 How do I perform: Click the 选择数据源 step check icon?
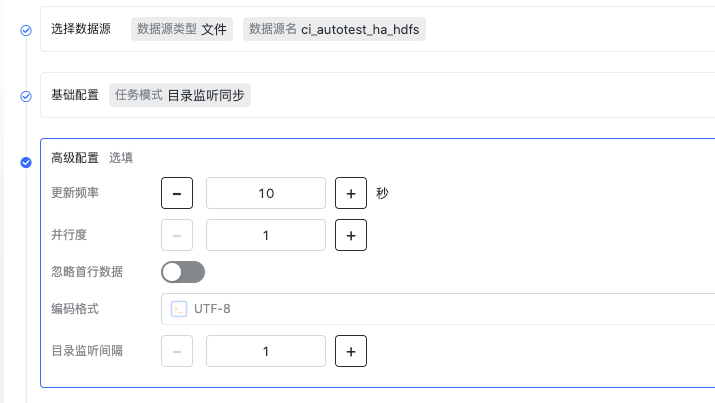coord(26,31)
